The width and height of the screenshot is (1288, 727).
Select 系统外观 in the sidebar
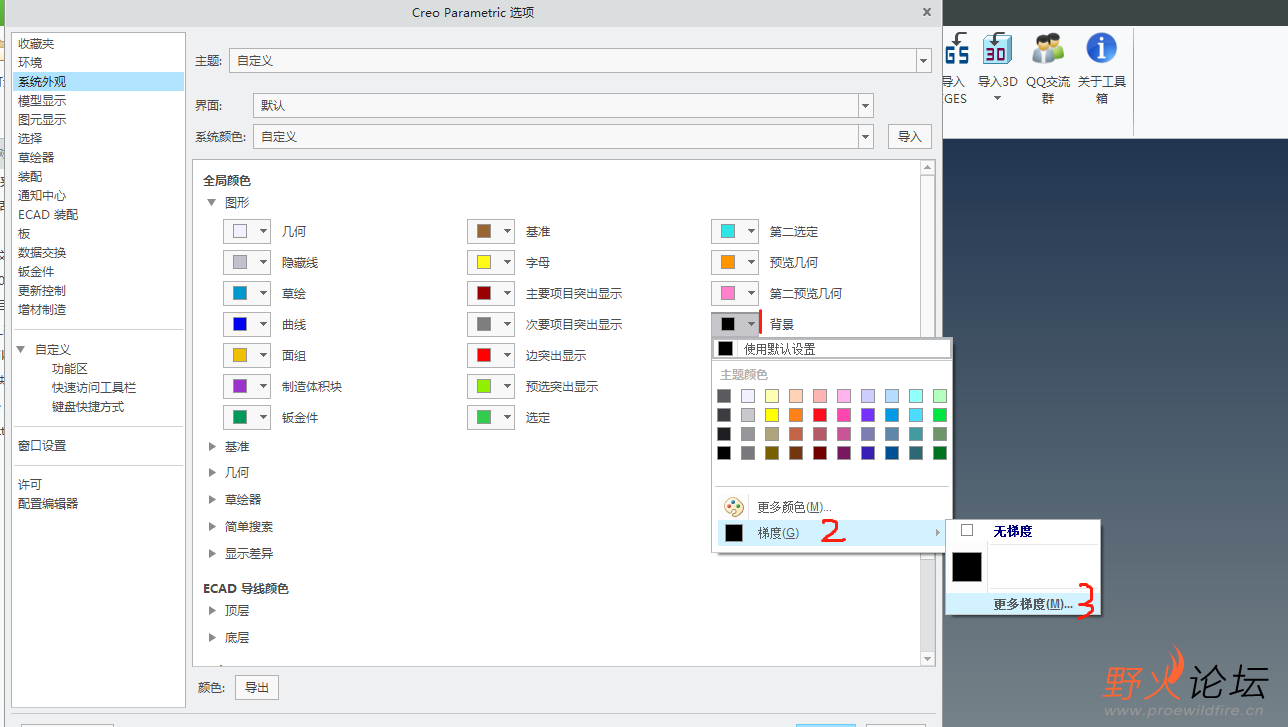[99, 82]
